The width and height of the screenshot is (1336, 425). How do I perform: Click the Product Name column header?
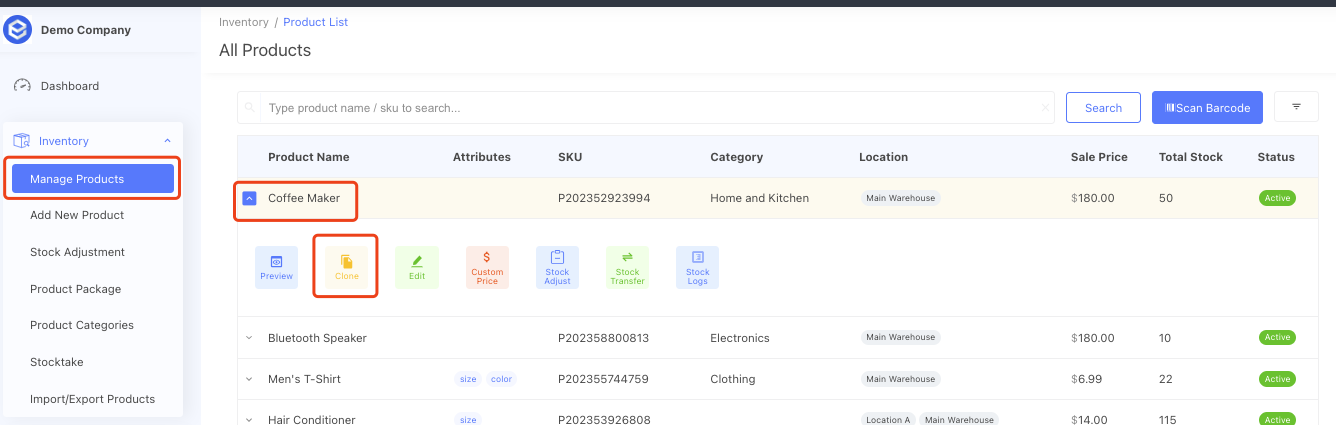pos(308,157)
